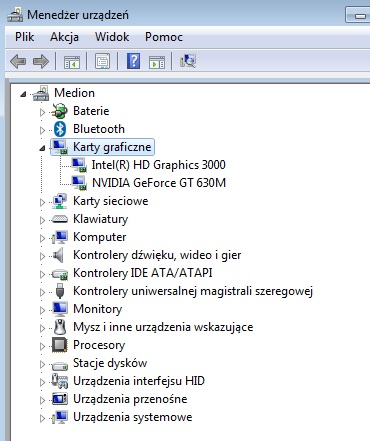Select NVIDIA GeForce GT 630M device

[x=159, y=183]
